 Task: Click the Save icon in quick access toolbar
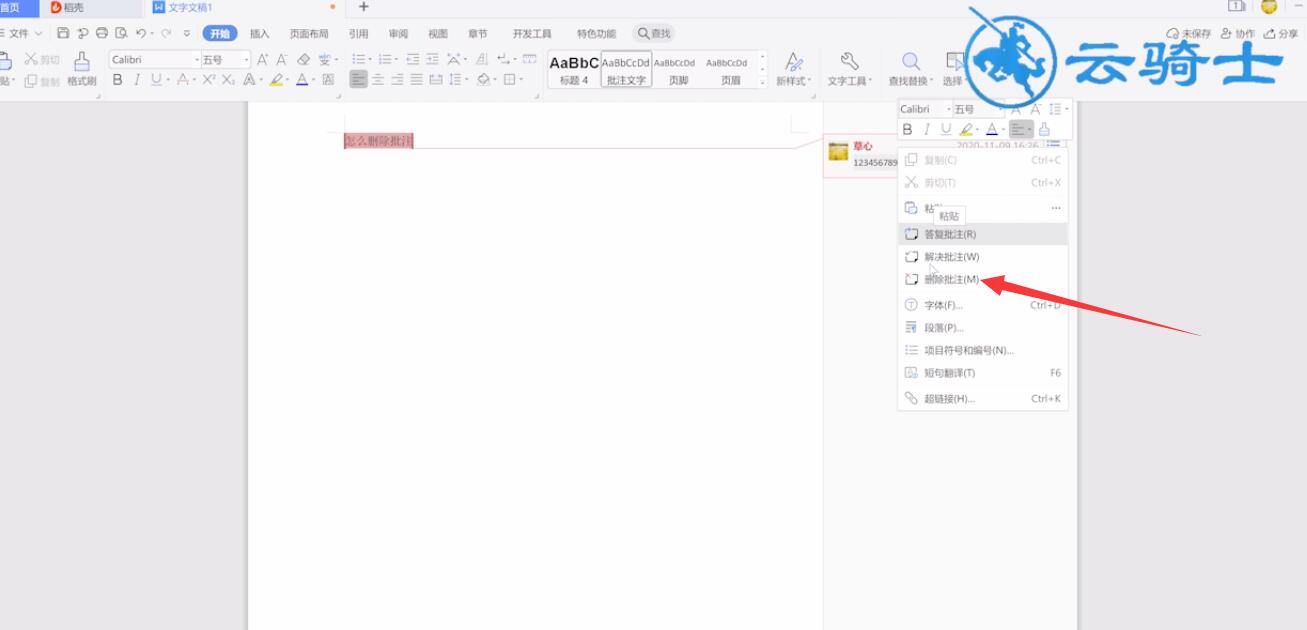(63, 33)
